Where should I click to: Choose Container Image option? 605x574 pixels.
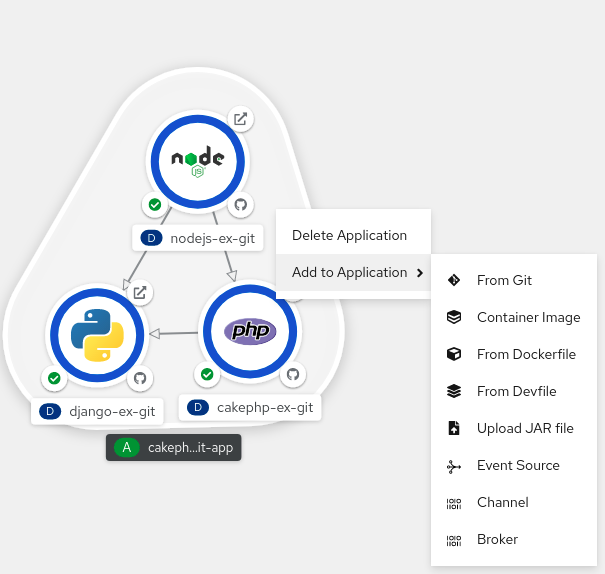(528, 317)
